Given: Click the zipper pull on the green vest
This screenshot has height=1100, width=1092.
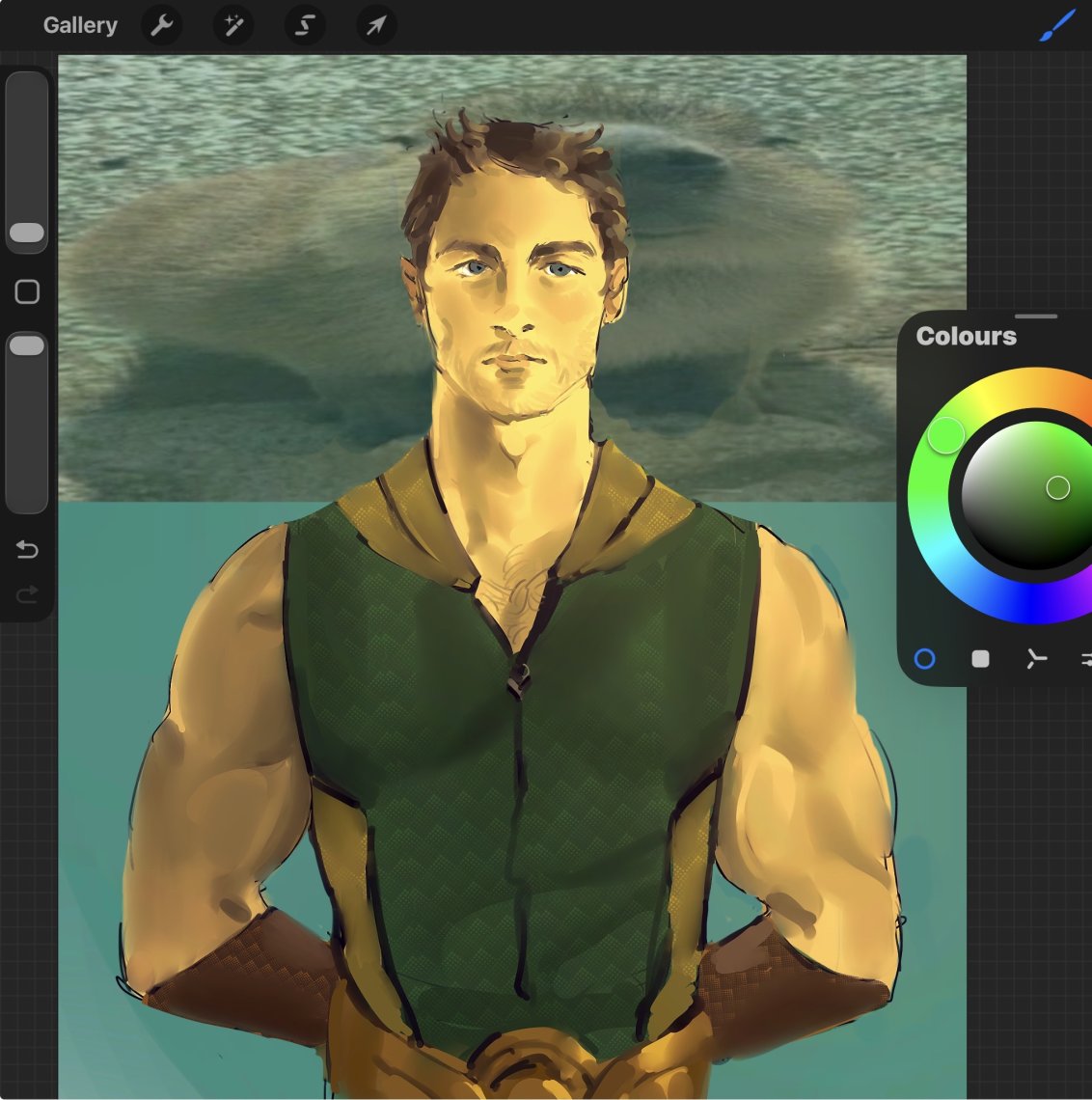Looking at the screenshot, I should pos(520,680).
